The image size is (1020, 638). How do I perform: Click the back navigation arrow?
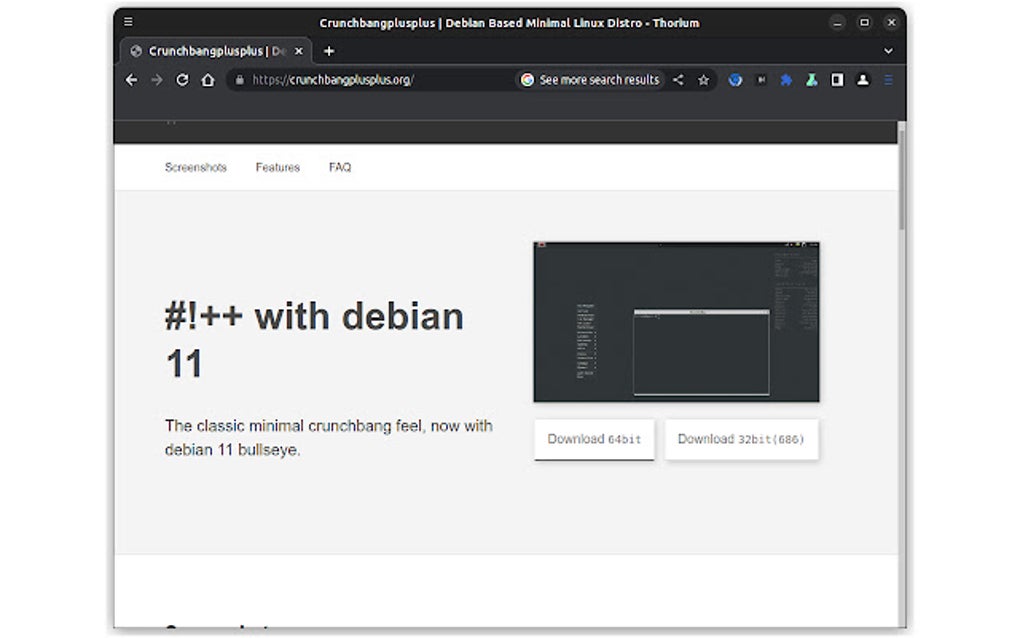pos(131,80)
